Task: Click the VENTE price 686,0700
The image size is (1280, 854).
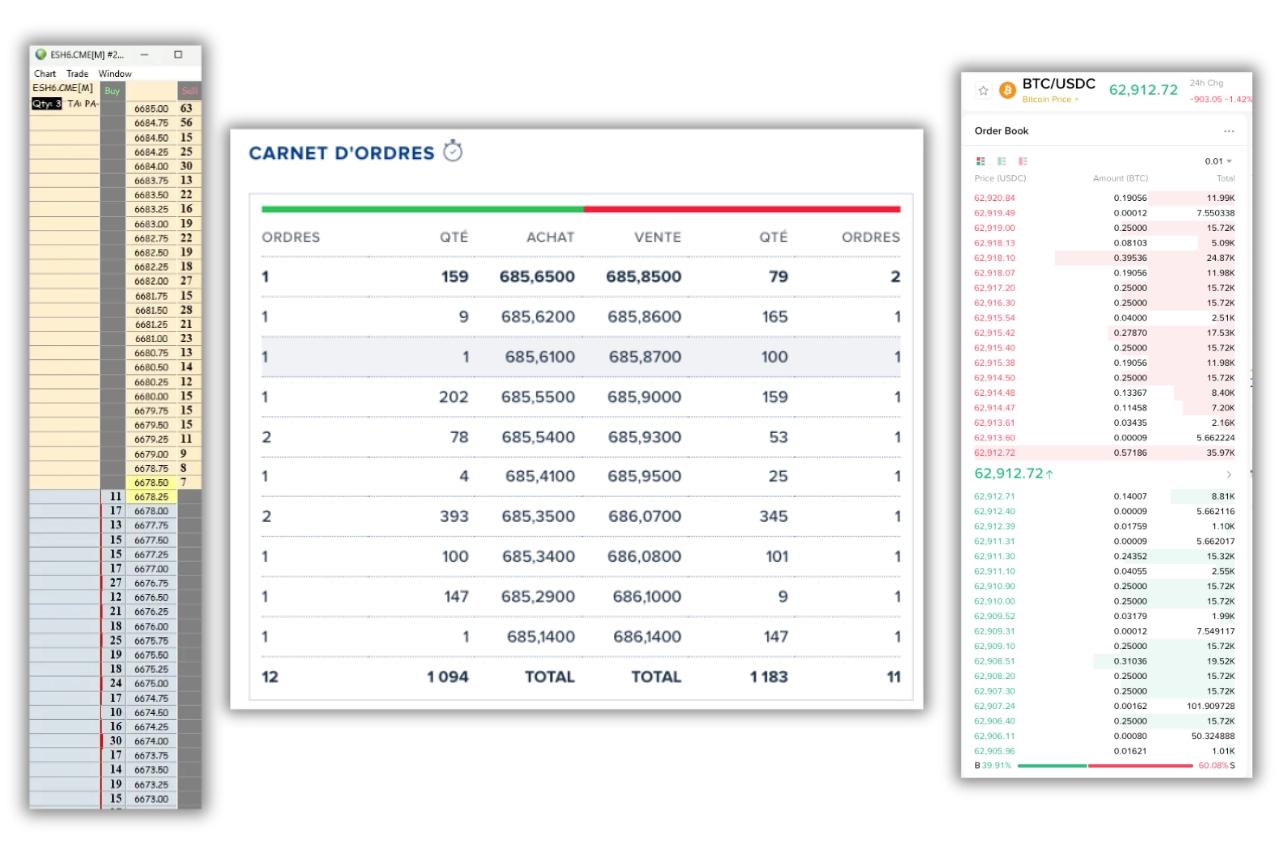Action: click(644, 517)
